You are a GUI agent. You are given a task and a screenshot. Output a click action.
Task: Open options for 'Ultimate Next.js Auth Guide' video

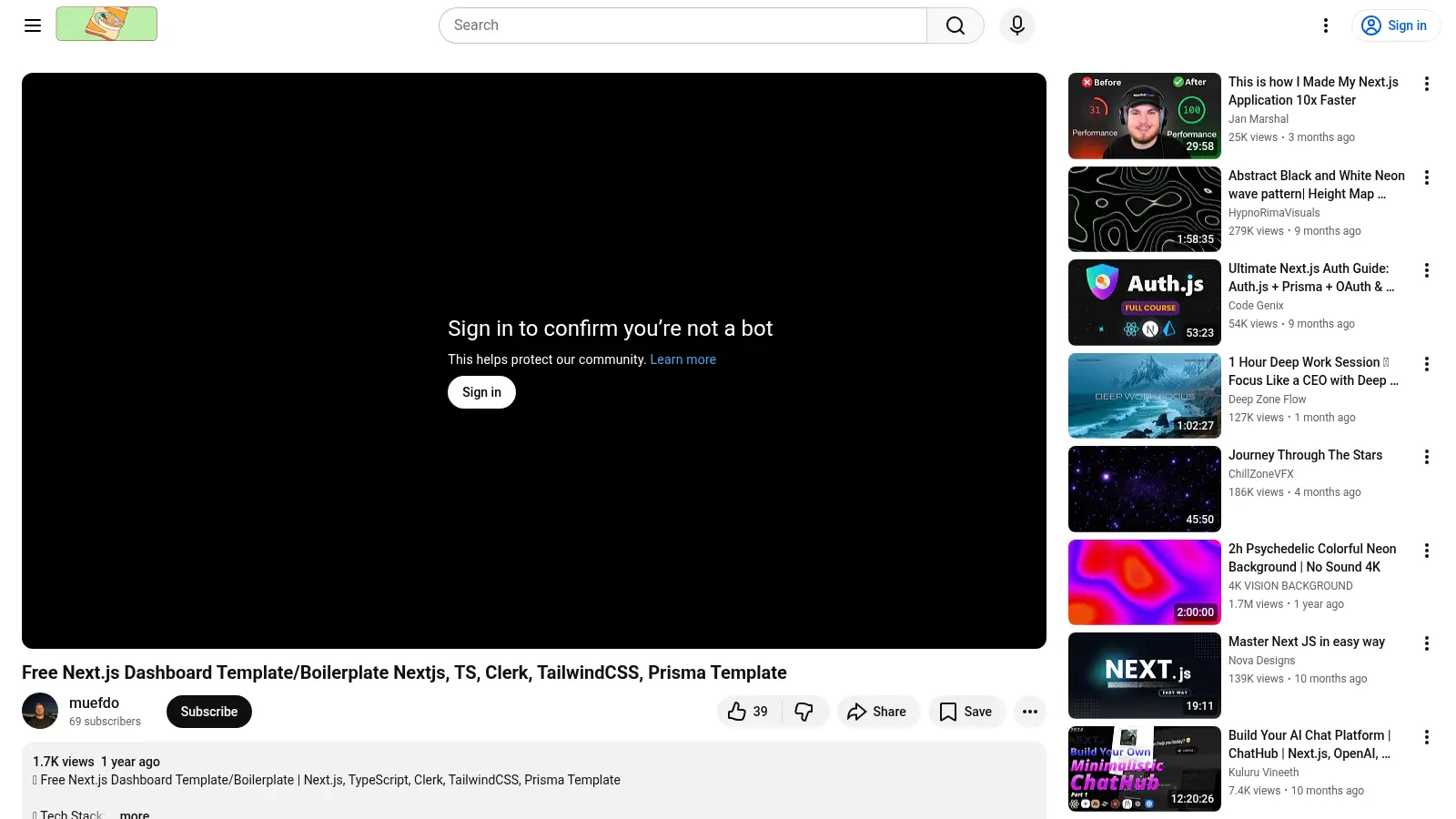point(1427,270)
